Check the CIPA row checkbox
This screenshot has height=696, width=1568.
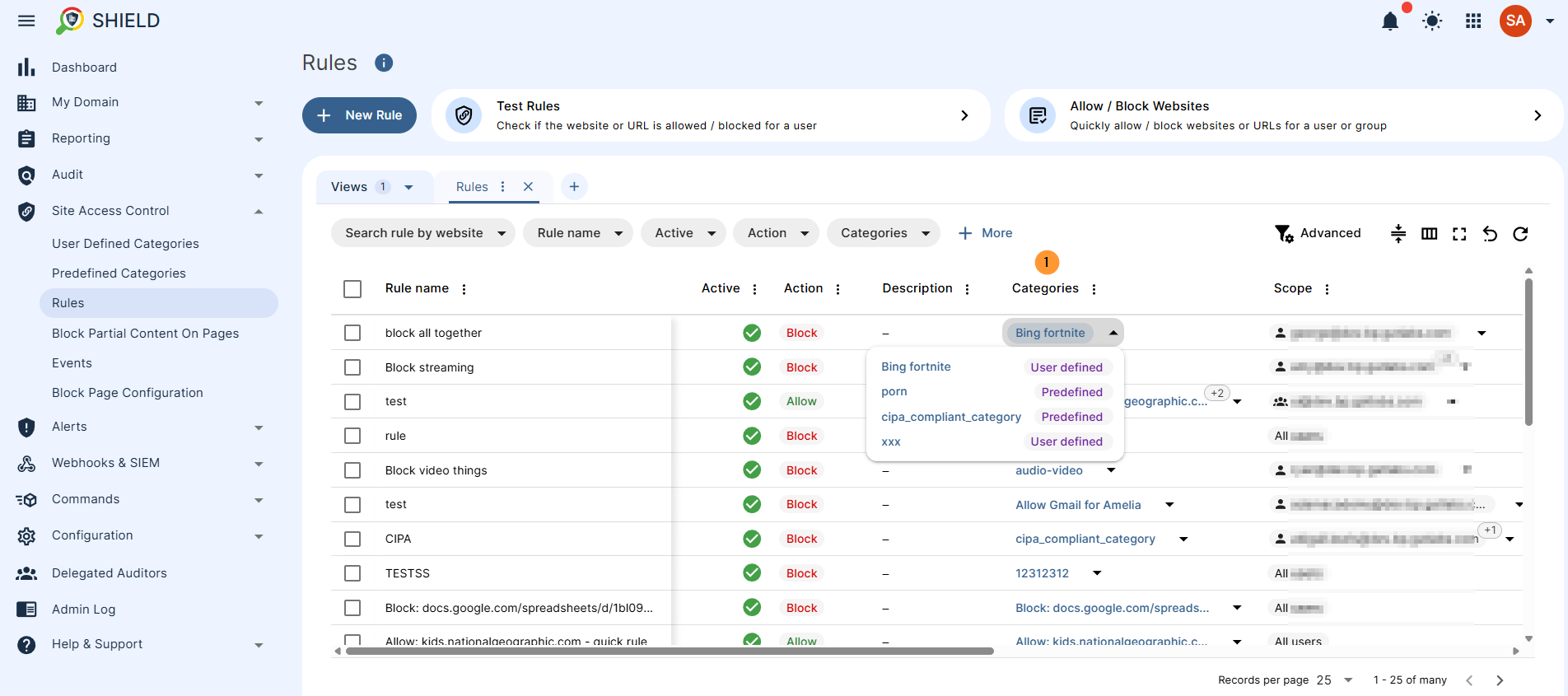point(352,539)
